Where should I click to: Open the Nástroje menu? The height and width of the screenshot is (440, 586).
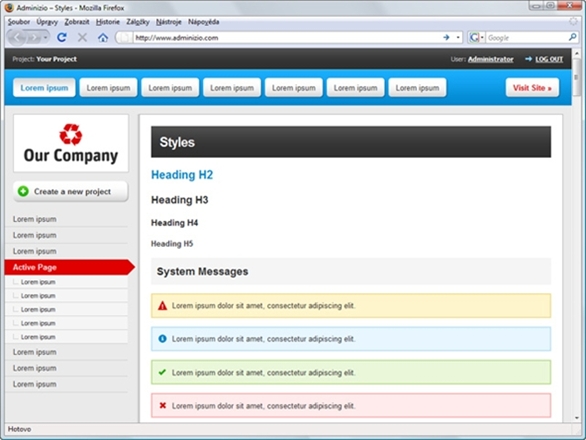(169, 22)
